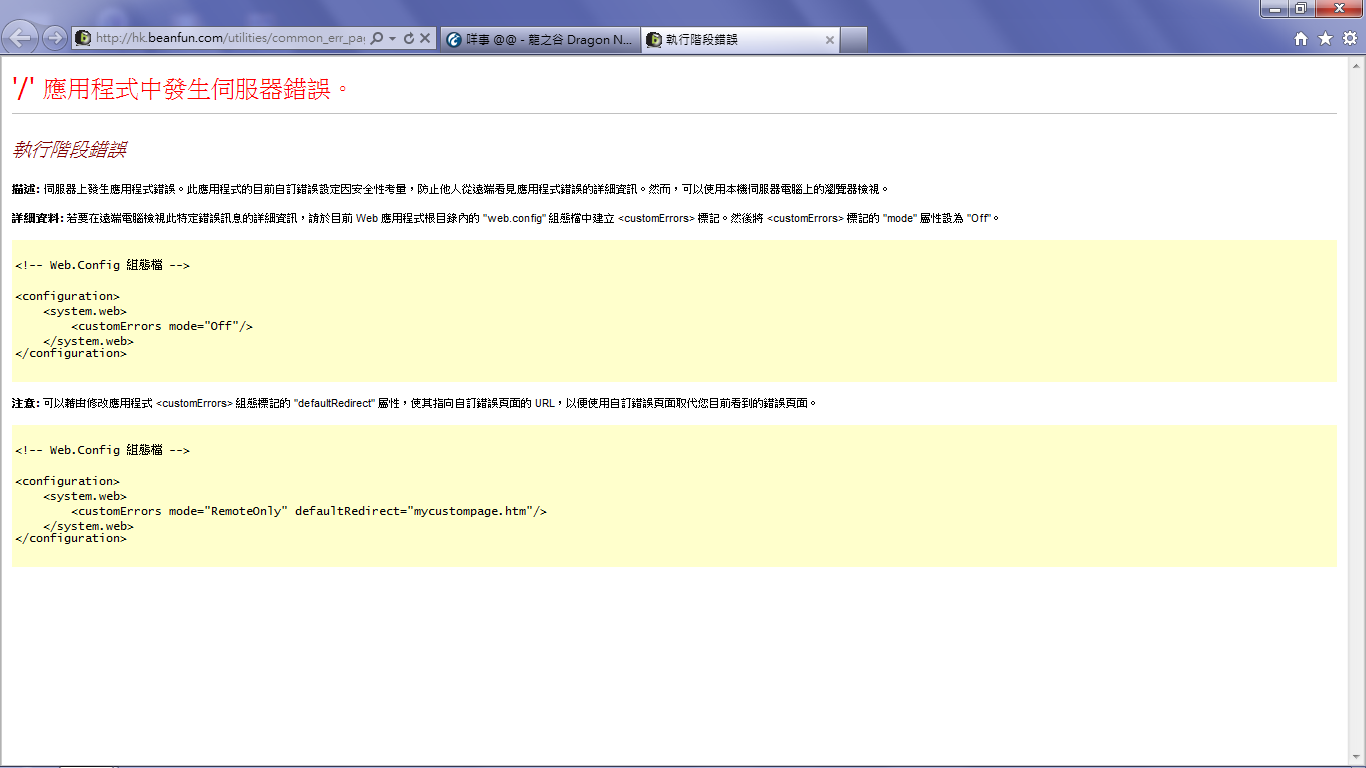Click the beanfun site icon in address bar
The width and height of the screenshot is (1366, 768).
tap(84, 38)
